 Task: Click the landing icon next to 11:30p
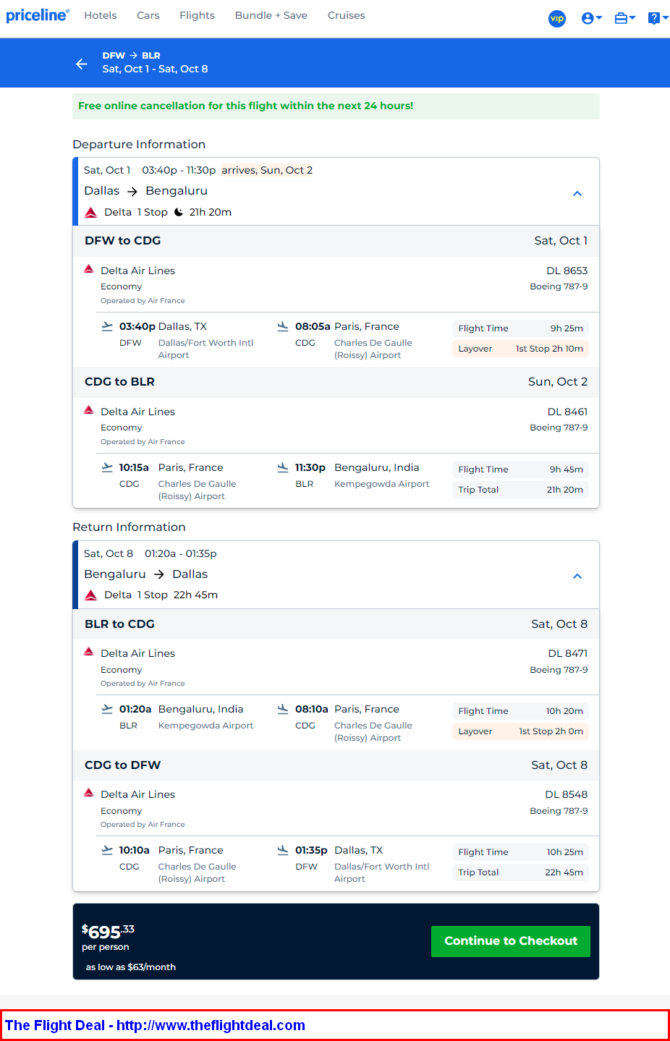pyautogui.click(x=283, y=467)
